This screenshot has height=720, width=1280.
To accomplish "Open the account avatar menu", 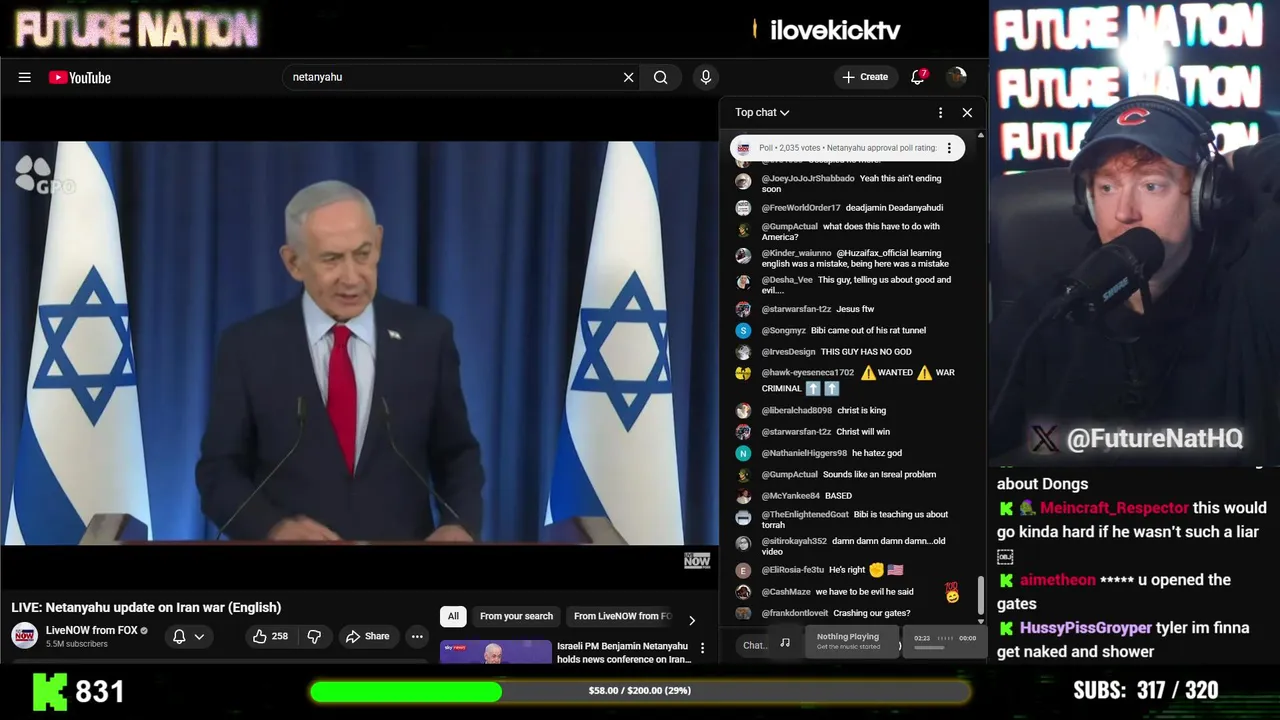I will 957,77.
